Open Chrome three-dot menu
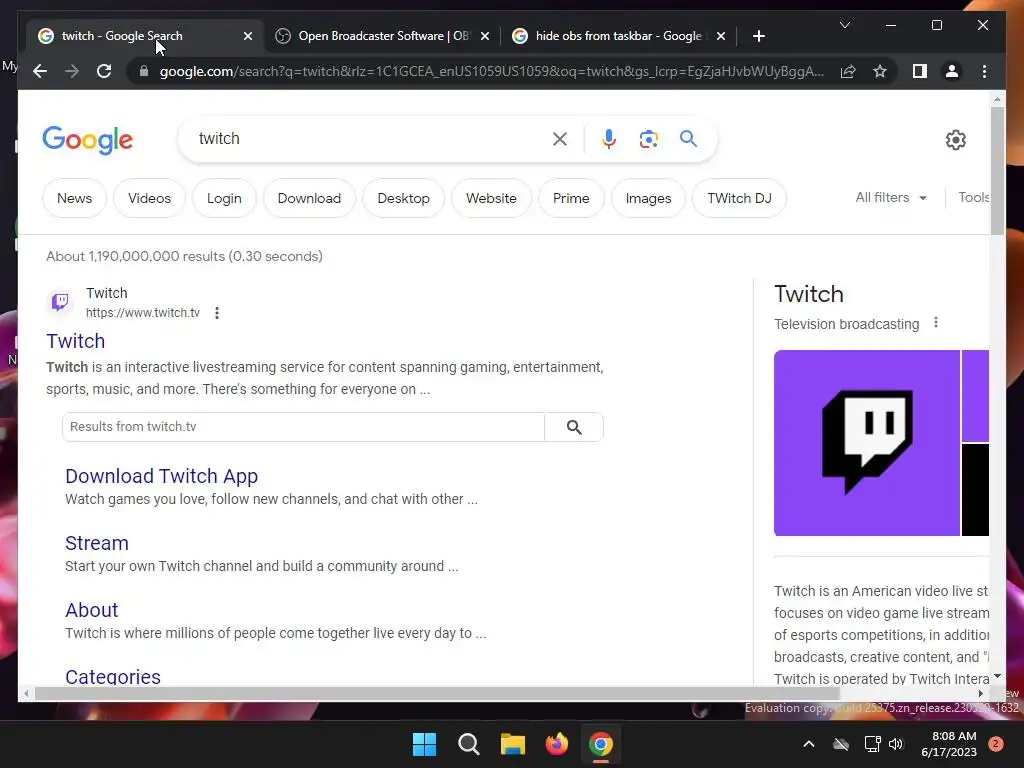1024x768 pixels. [x=984, y=71]
